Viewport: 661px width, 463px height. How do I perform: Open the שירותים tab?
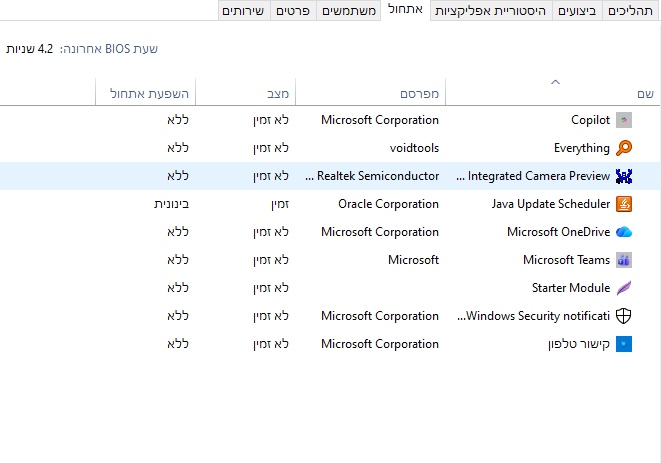pos(243,11)
